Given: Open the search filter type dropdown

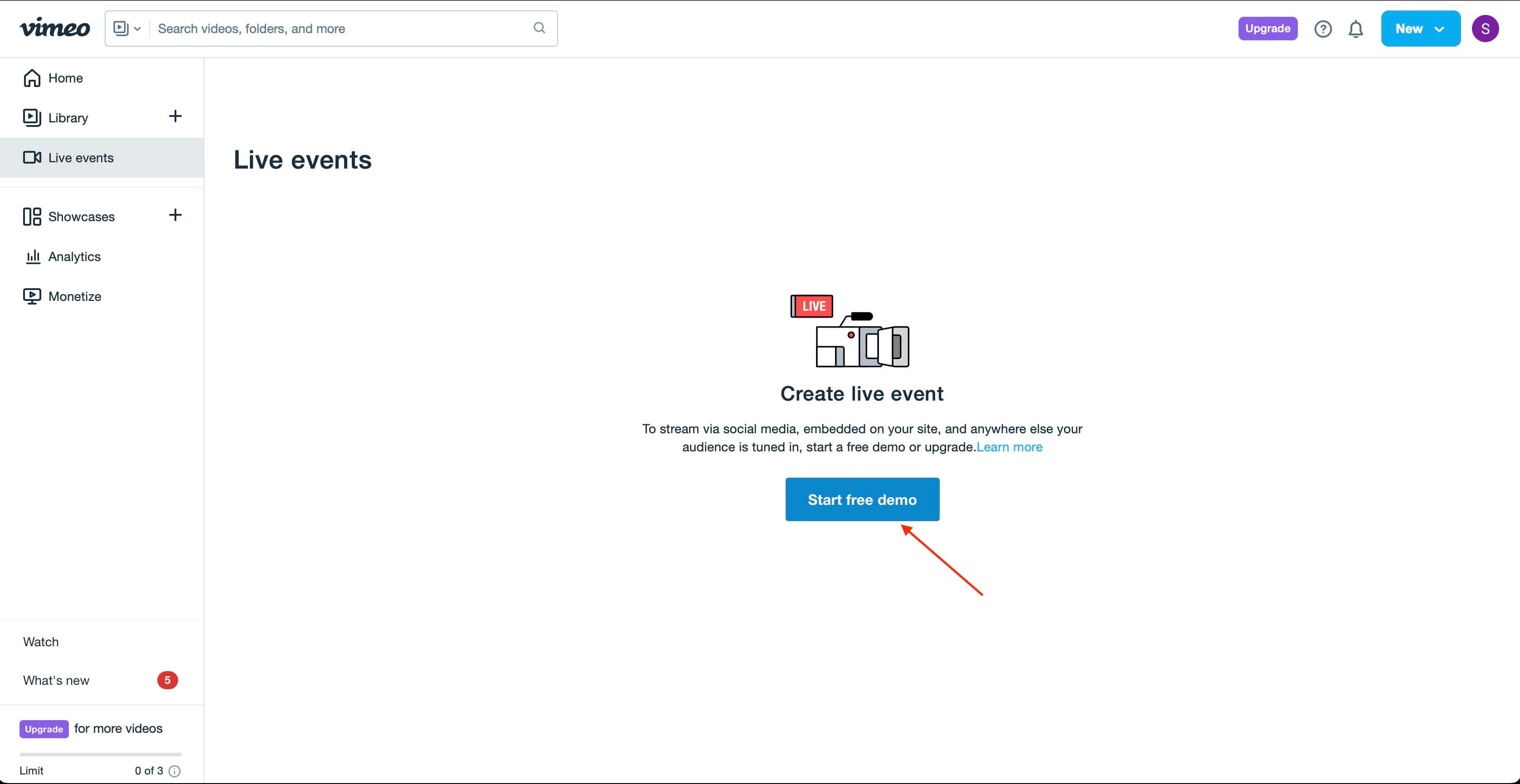Looking at the screenshot, I should coord(126,28).
